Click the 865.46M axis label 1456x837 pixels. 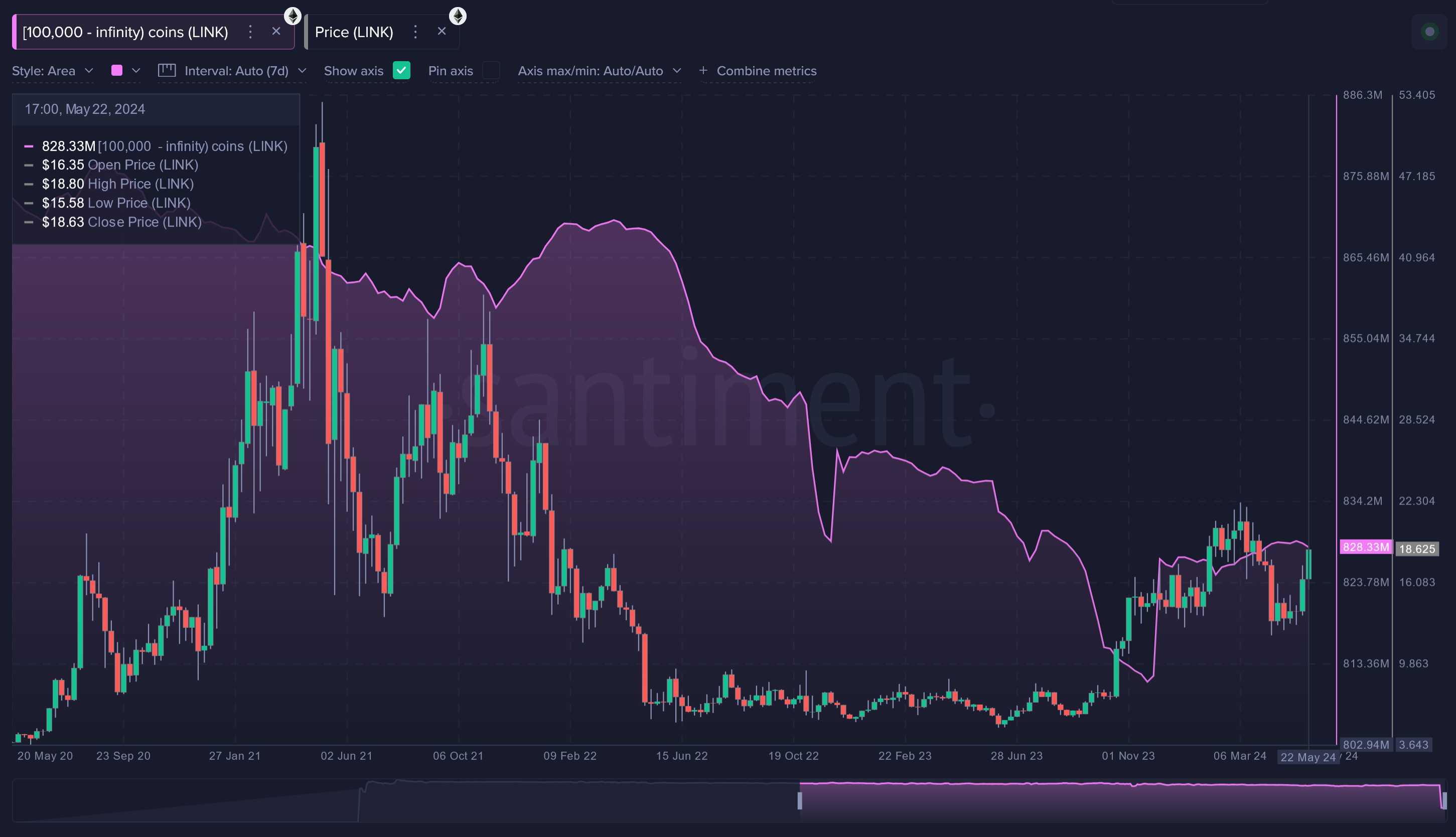click(x=1366, y=258)
